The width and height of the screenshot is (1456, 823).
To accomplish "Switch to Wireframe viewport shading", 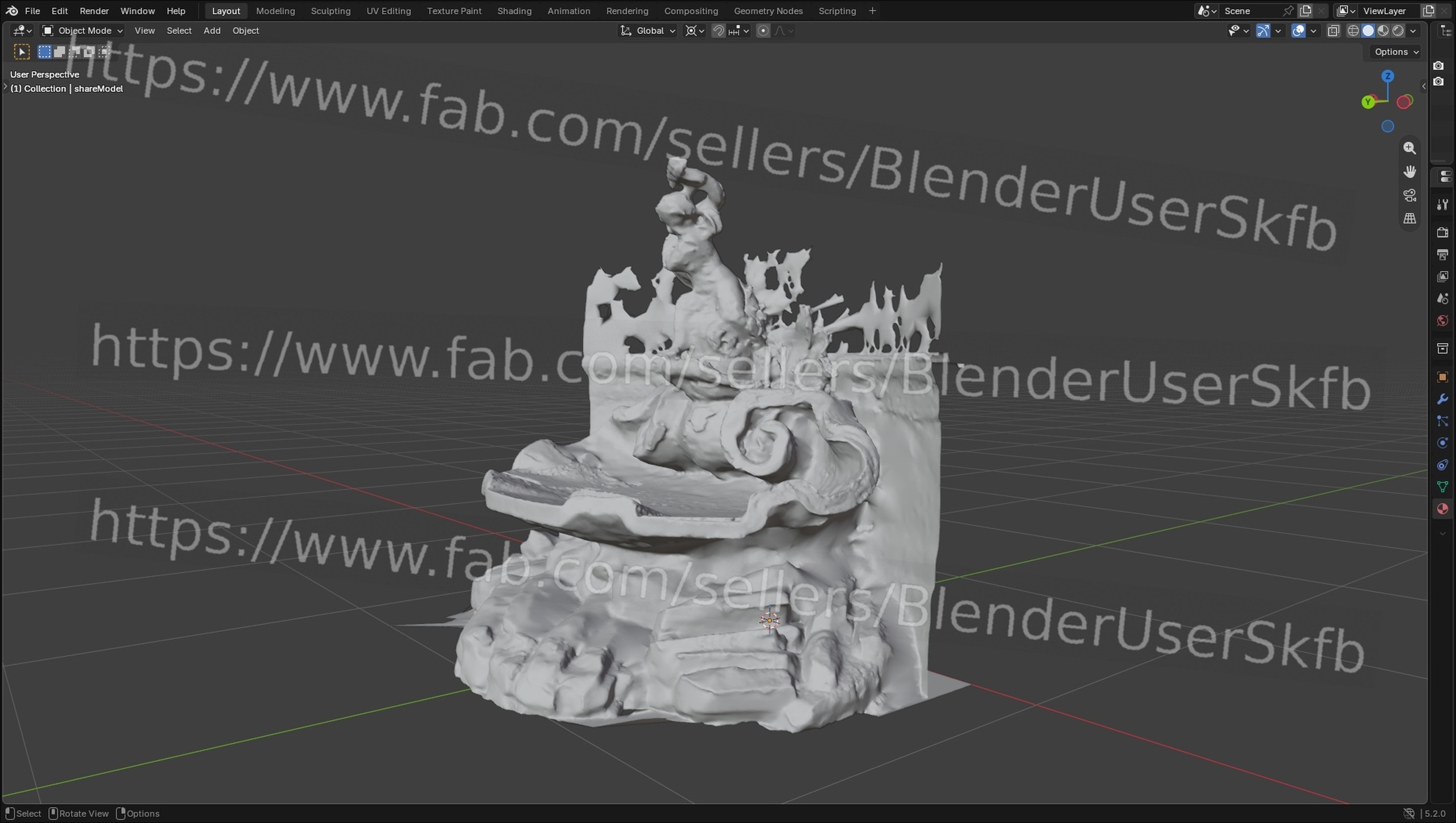I will coord(1354,31).
